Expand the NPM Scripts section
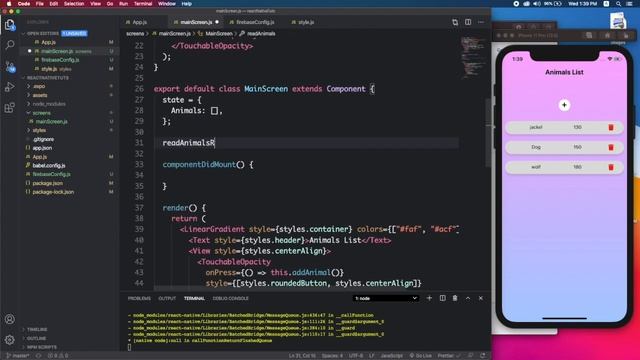The width and height of the screenshot is (640, 360). click(42, 347)
